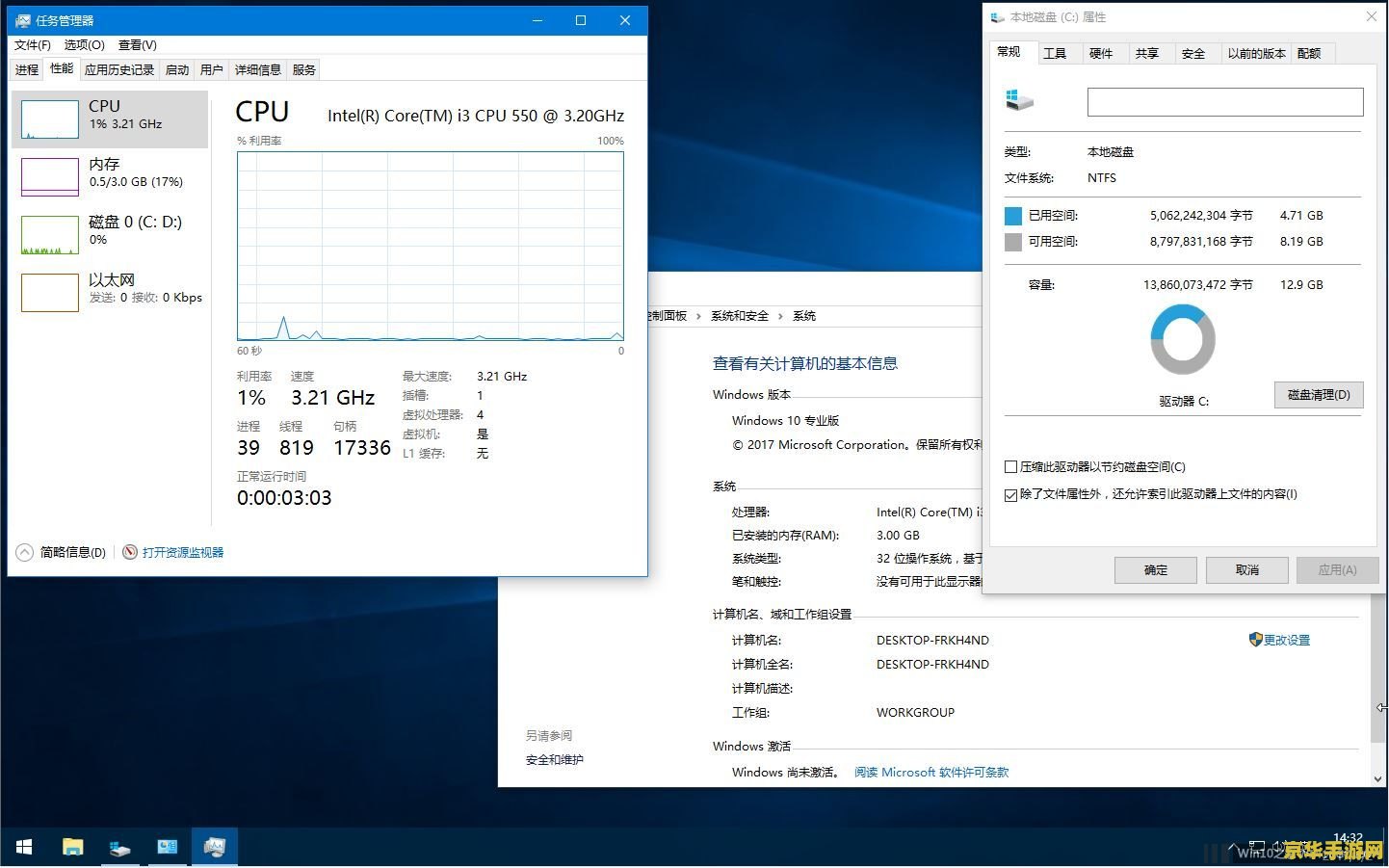Screen dimensions: 1389x868
Task: Click Change settings shield link in System window
Action: point(1279,640)
